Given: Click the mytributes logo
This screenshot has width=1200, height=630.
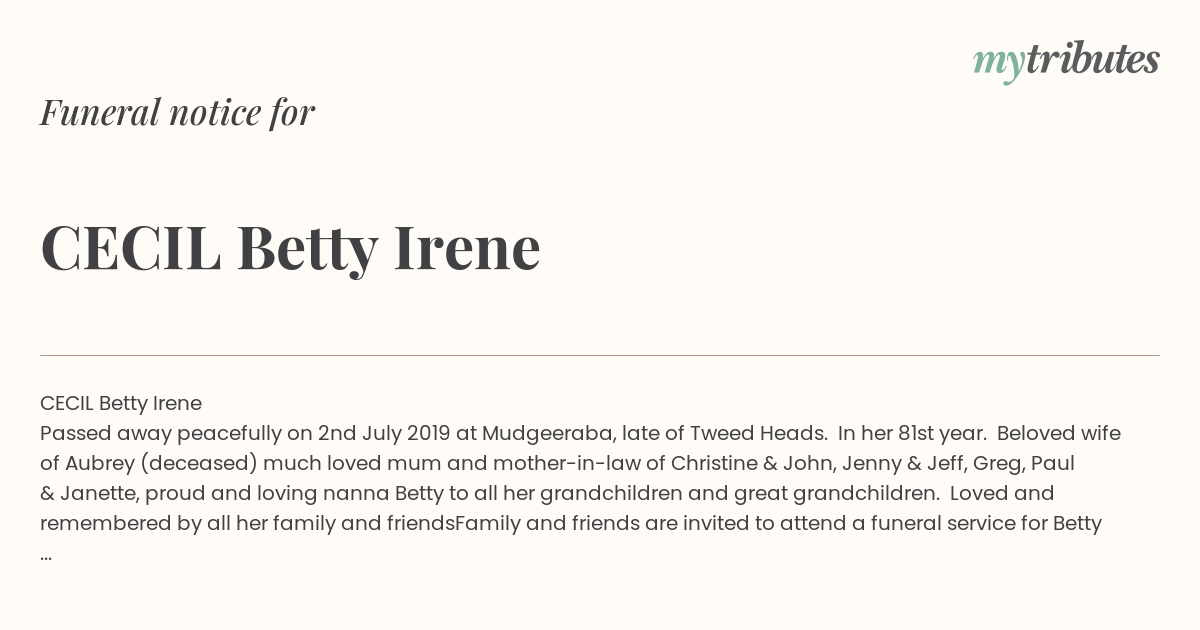Looking at the screenshot, I should click(1066, 61).
